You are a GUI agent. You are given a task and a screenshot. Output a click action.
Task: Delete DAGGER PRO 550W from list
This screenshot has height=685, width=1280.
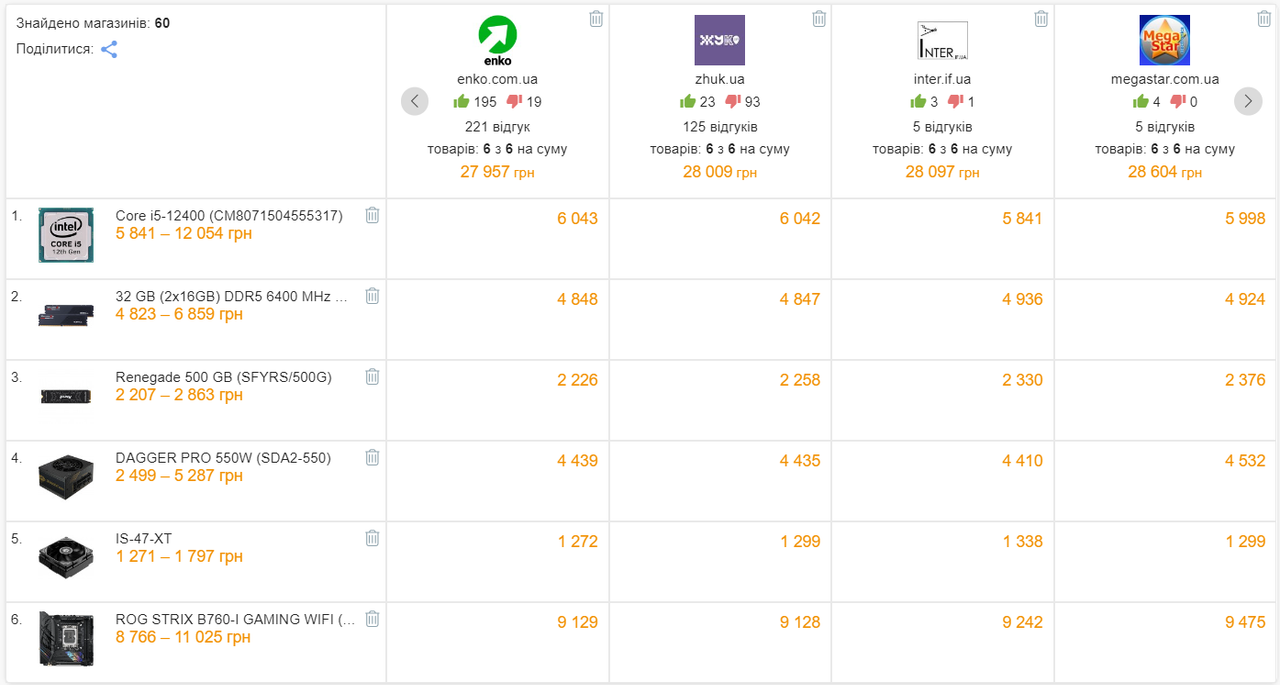[x=372, y=458]
